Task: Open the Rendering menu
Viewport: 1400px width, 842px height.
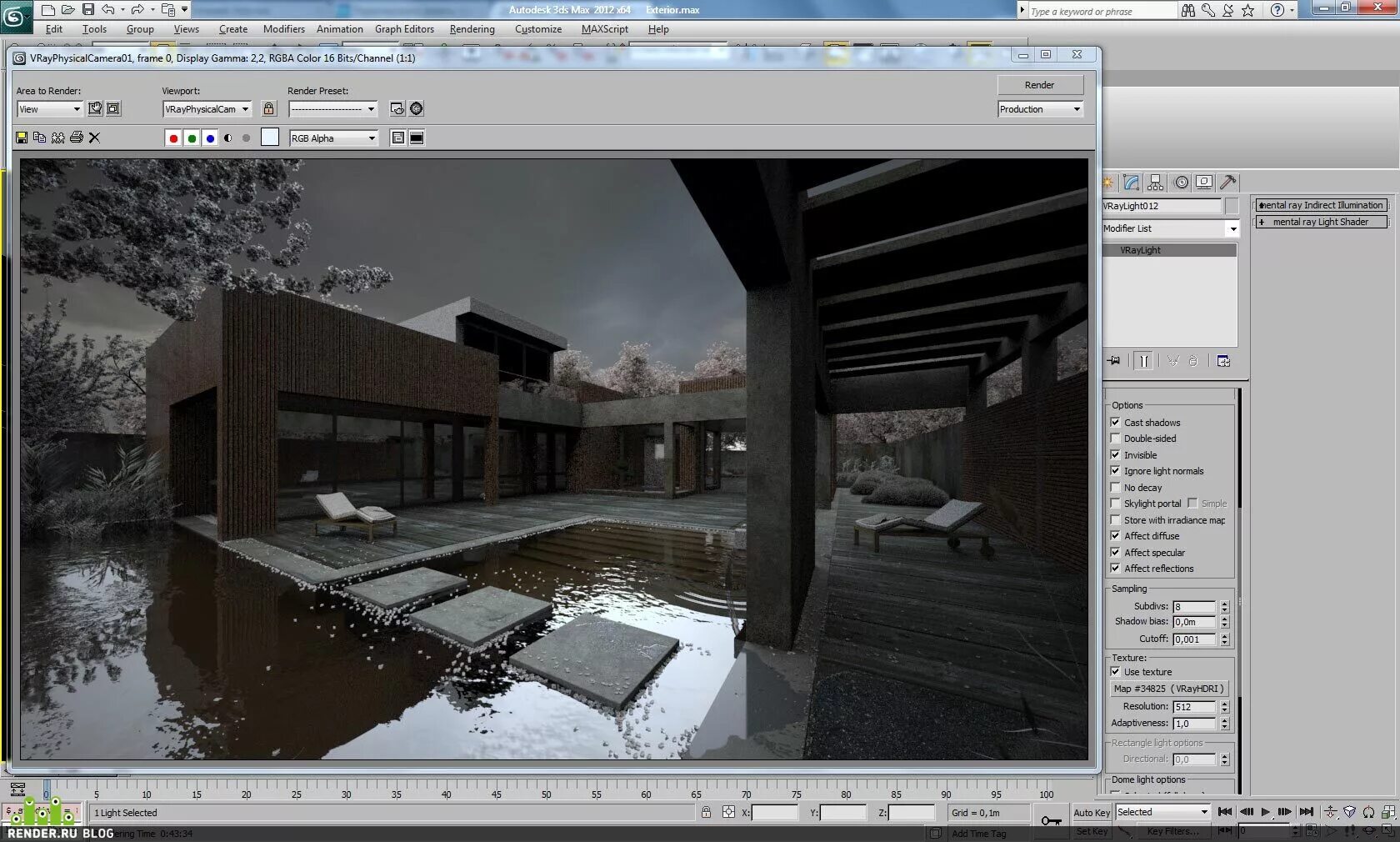Action: (x=472, y=29)
